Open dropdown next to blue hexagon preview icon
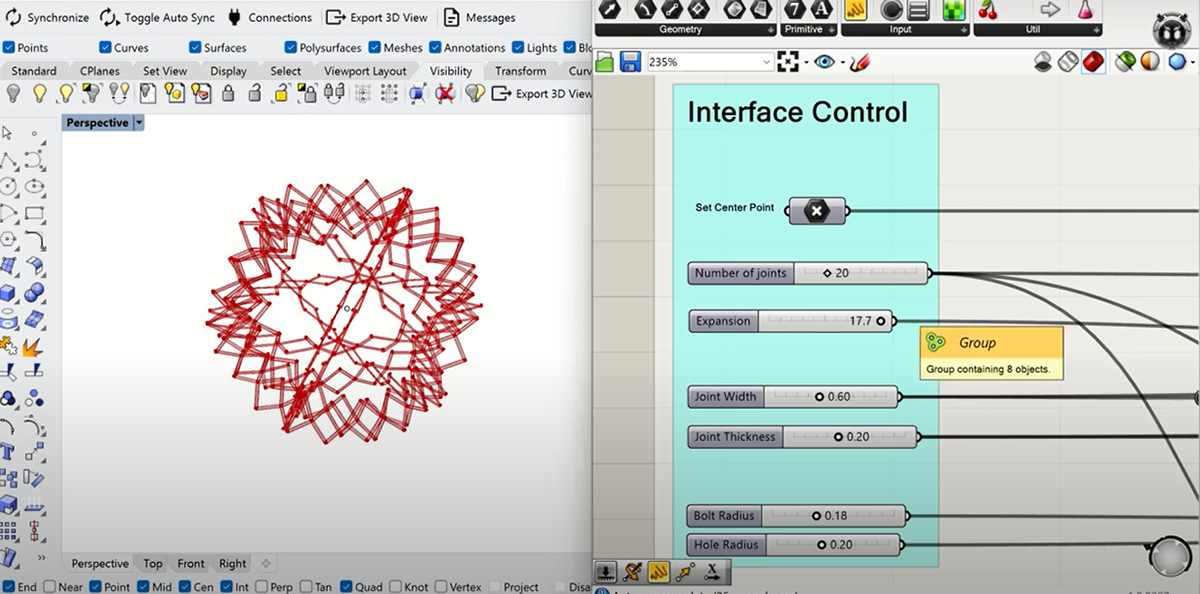This screenshot has height=594, width=1200. pos(1194,63)
